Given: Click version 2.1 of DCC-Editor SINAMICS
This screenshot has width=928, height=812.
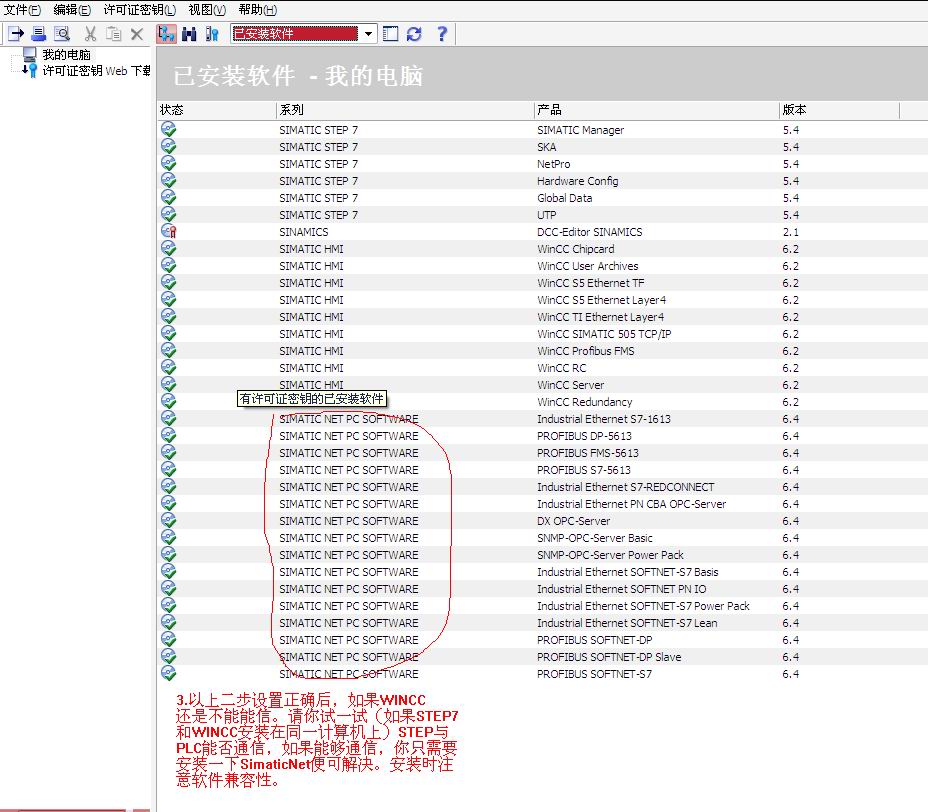Looking at the screenshot, I should point(790,232).
